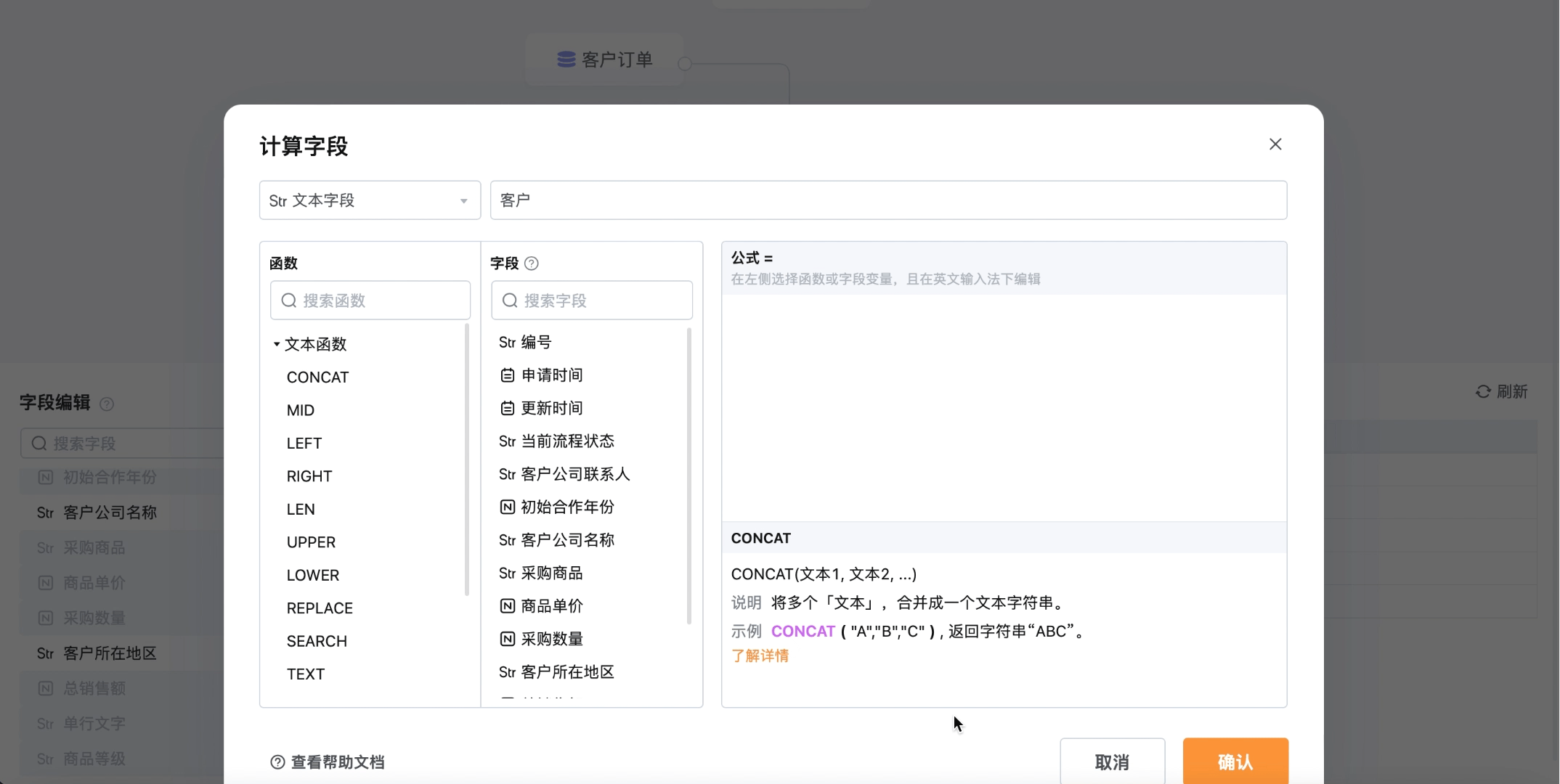Click the formula editing area
The image size is (1560, 784).
click(1004, 407)
